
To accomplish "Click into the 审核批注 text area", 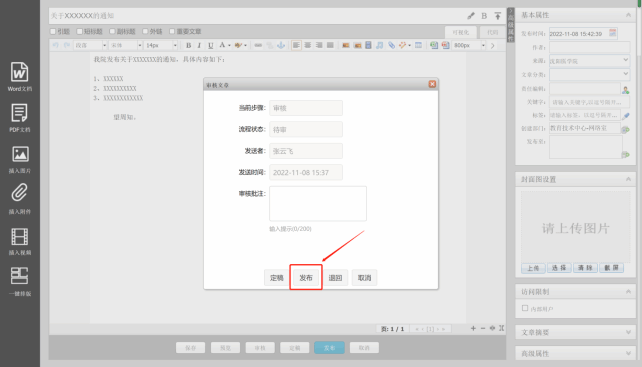I will [x=318, y=204].
